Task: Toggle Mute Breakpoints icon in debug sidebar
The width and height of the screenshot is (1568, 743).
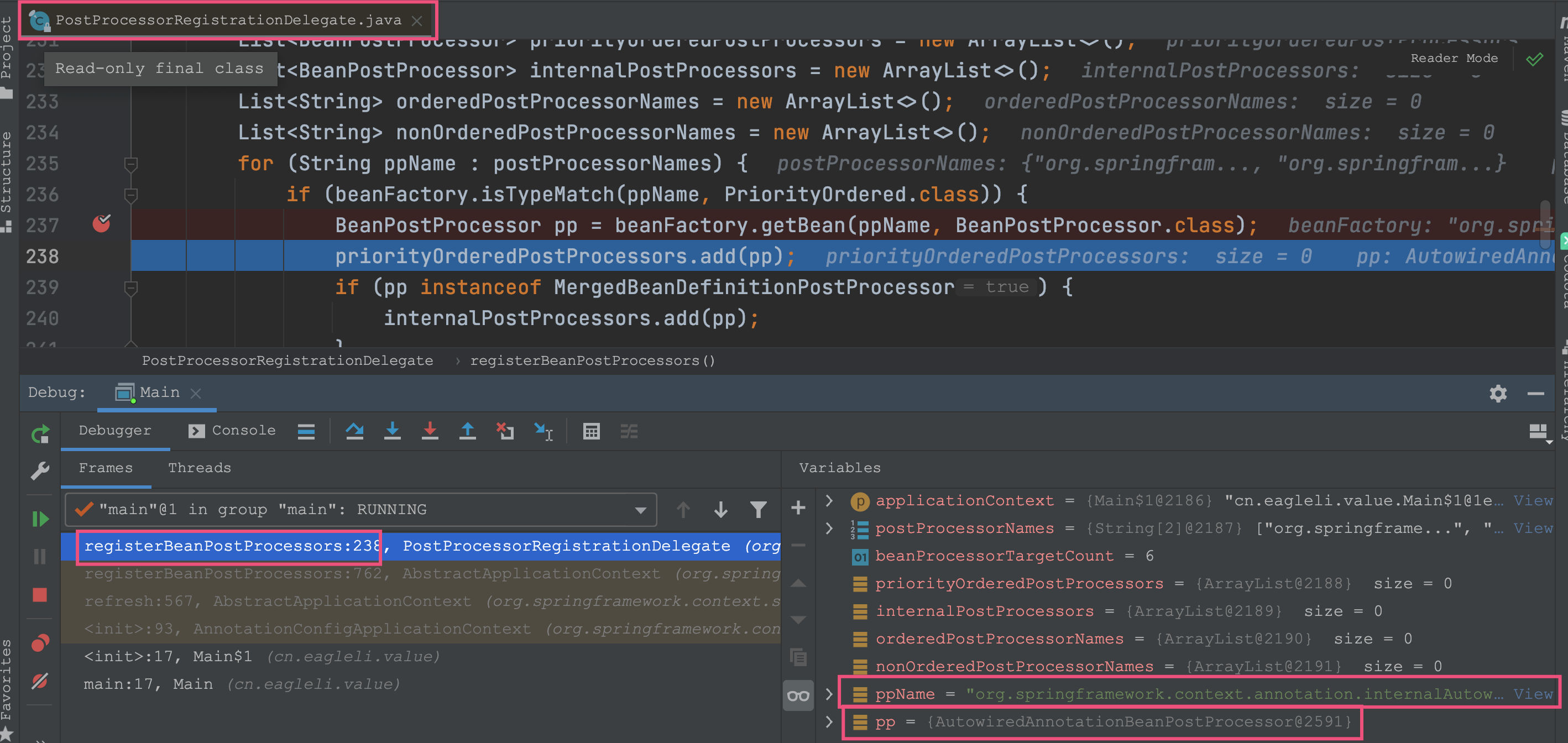Action: (x=40, y=681)
